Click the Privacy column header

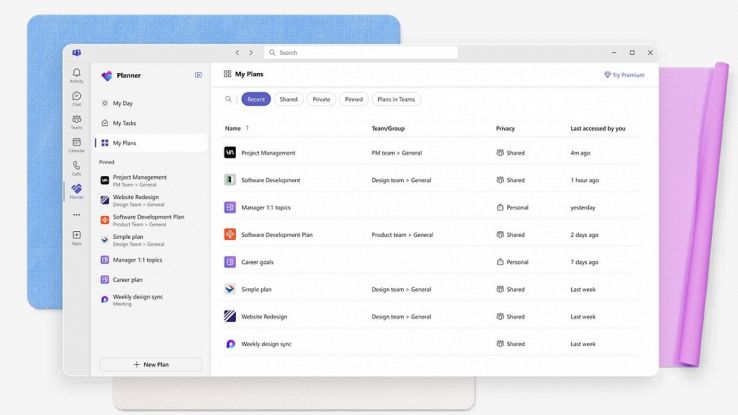coord(505,128)
